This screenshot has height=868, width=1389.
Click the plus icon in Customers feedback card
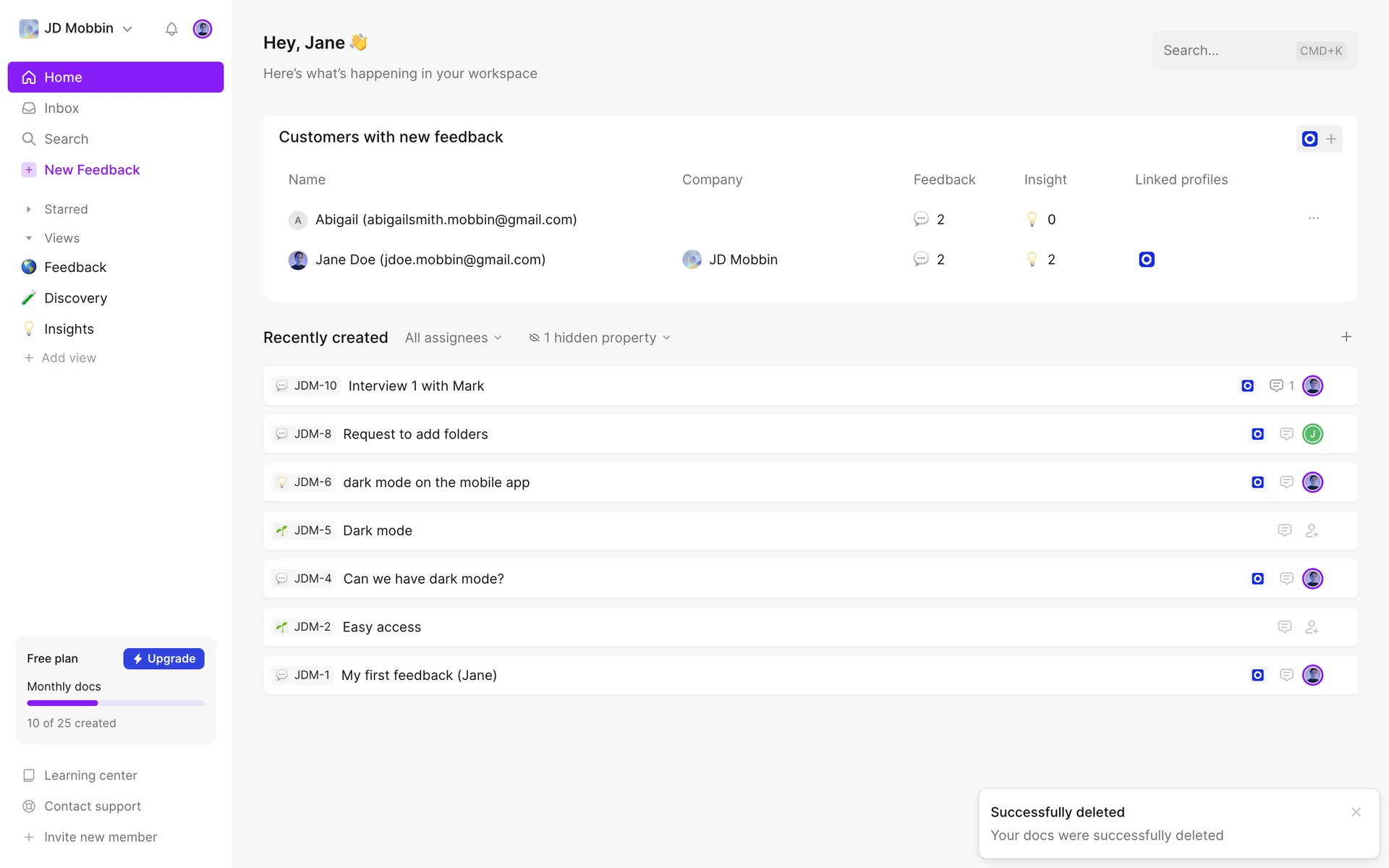click(1331, 139)
